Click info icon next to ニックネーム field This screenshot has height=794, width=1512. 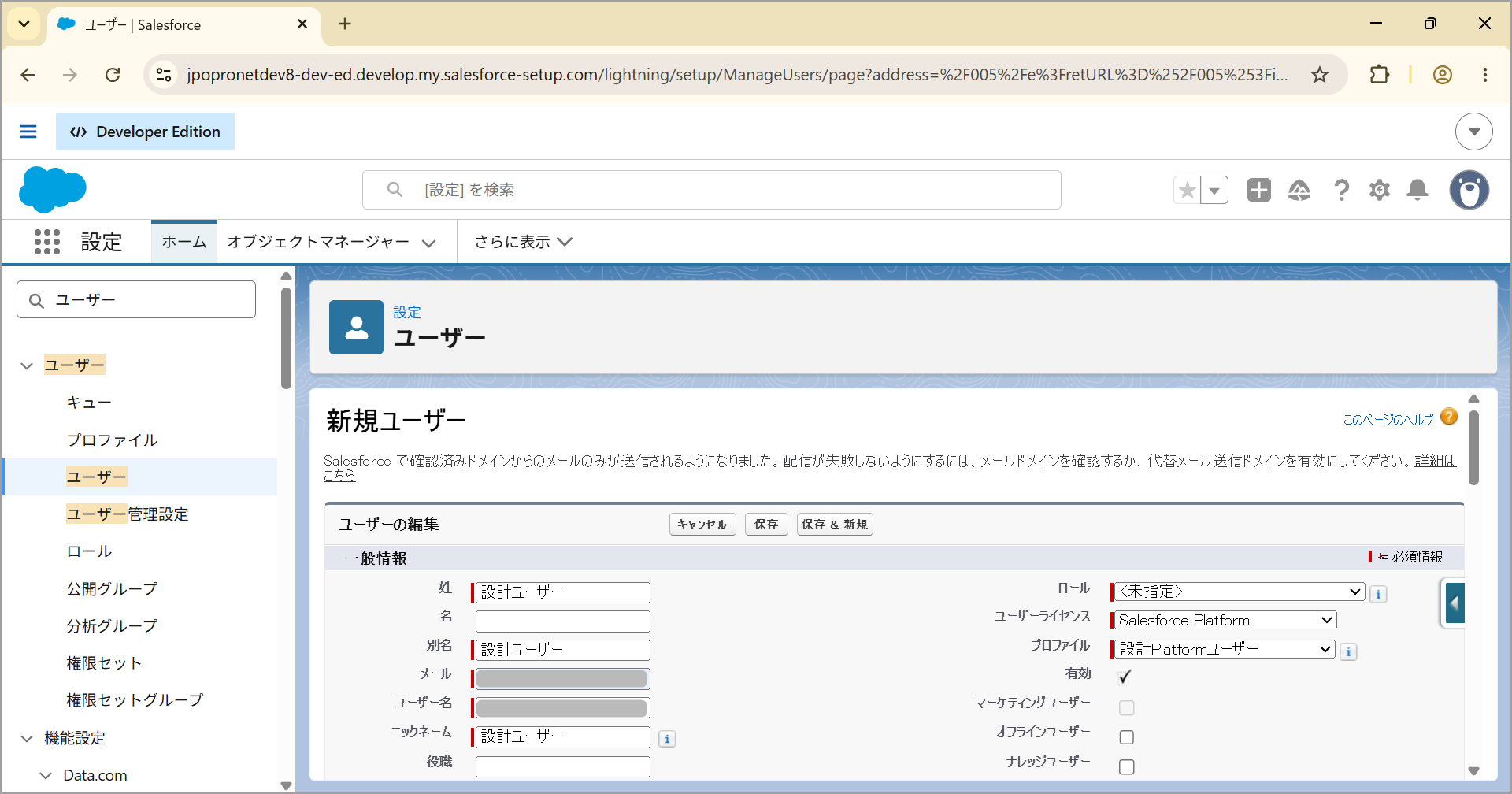667,739
